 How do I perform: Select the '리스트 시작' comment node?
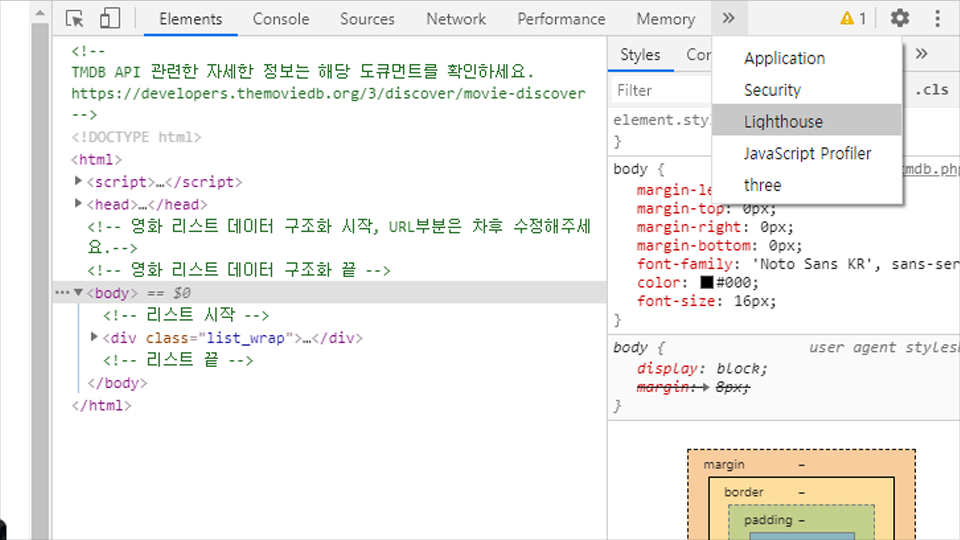(x=186, y=315)
